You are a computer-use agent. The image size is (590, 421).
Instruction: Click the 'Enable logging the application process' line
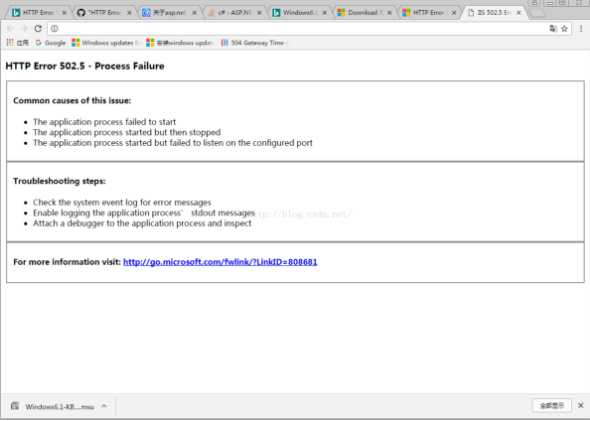[144, 213]
